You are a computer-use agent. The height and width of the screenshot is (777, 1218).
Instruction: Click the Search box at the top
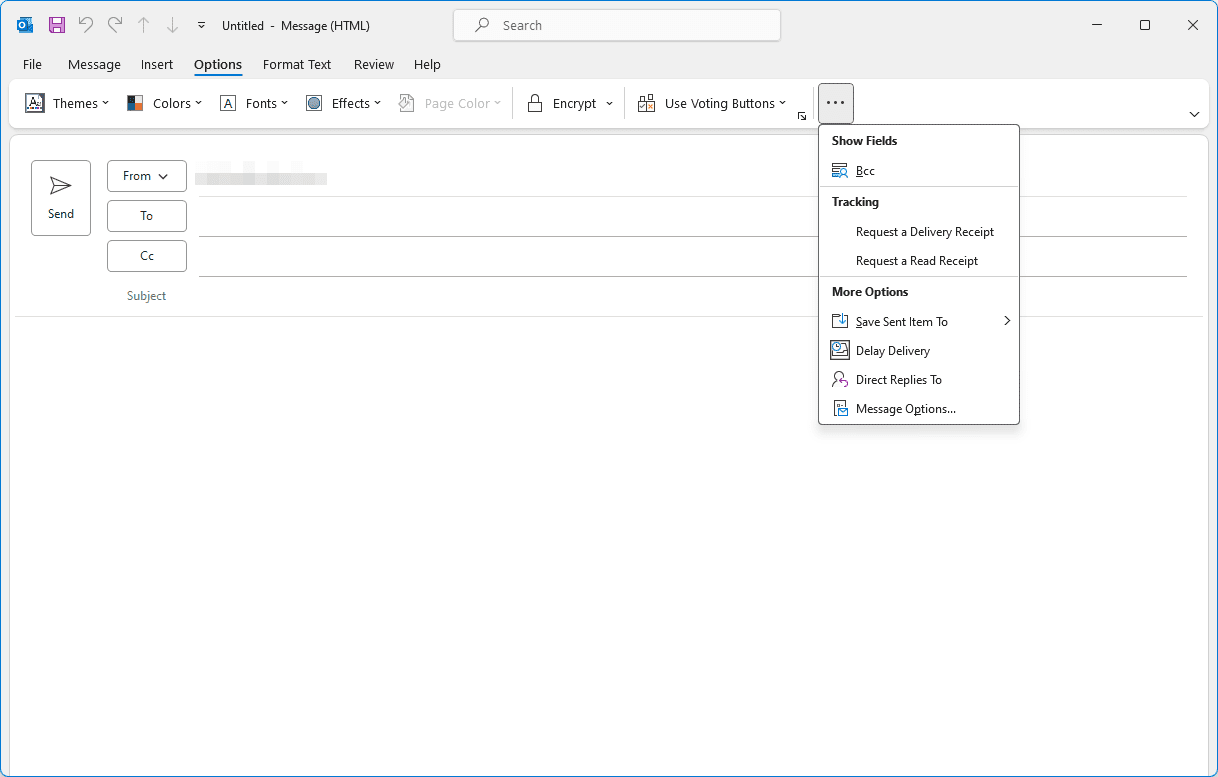[616, 24]
